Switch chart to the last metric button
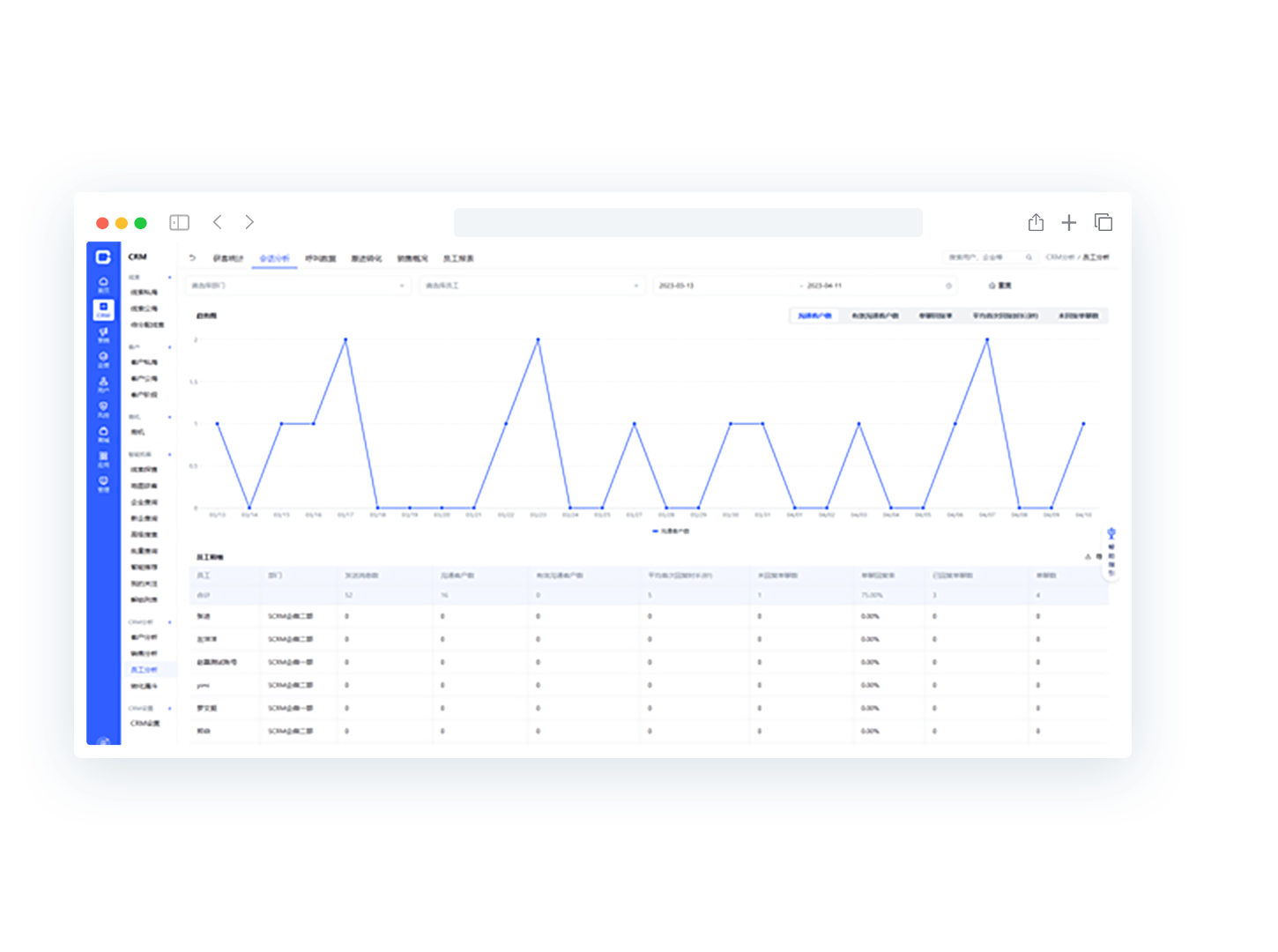The width and height of the screenshot is (1278, 952). tap(1079, 316)
